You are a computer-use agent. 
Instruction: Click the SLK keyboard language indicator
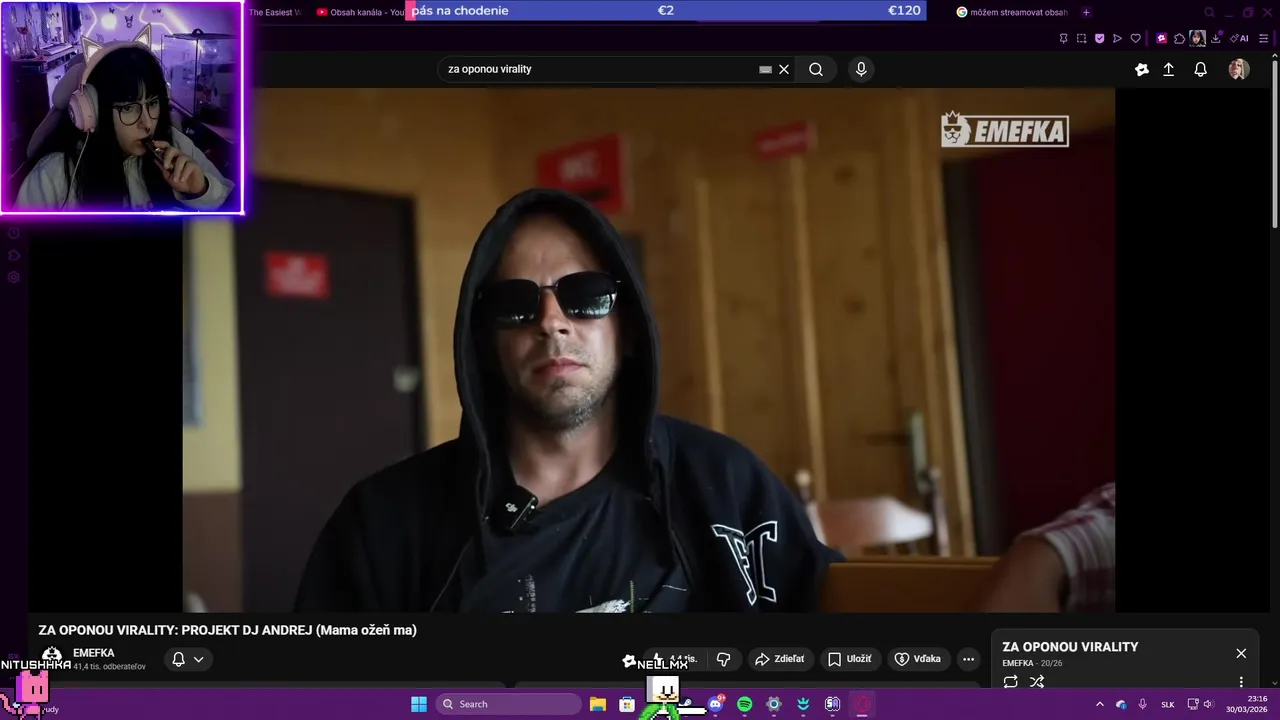[1168, 704]
